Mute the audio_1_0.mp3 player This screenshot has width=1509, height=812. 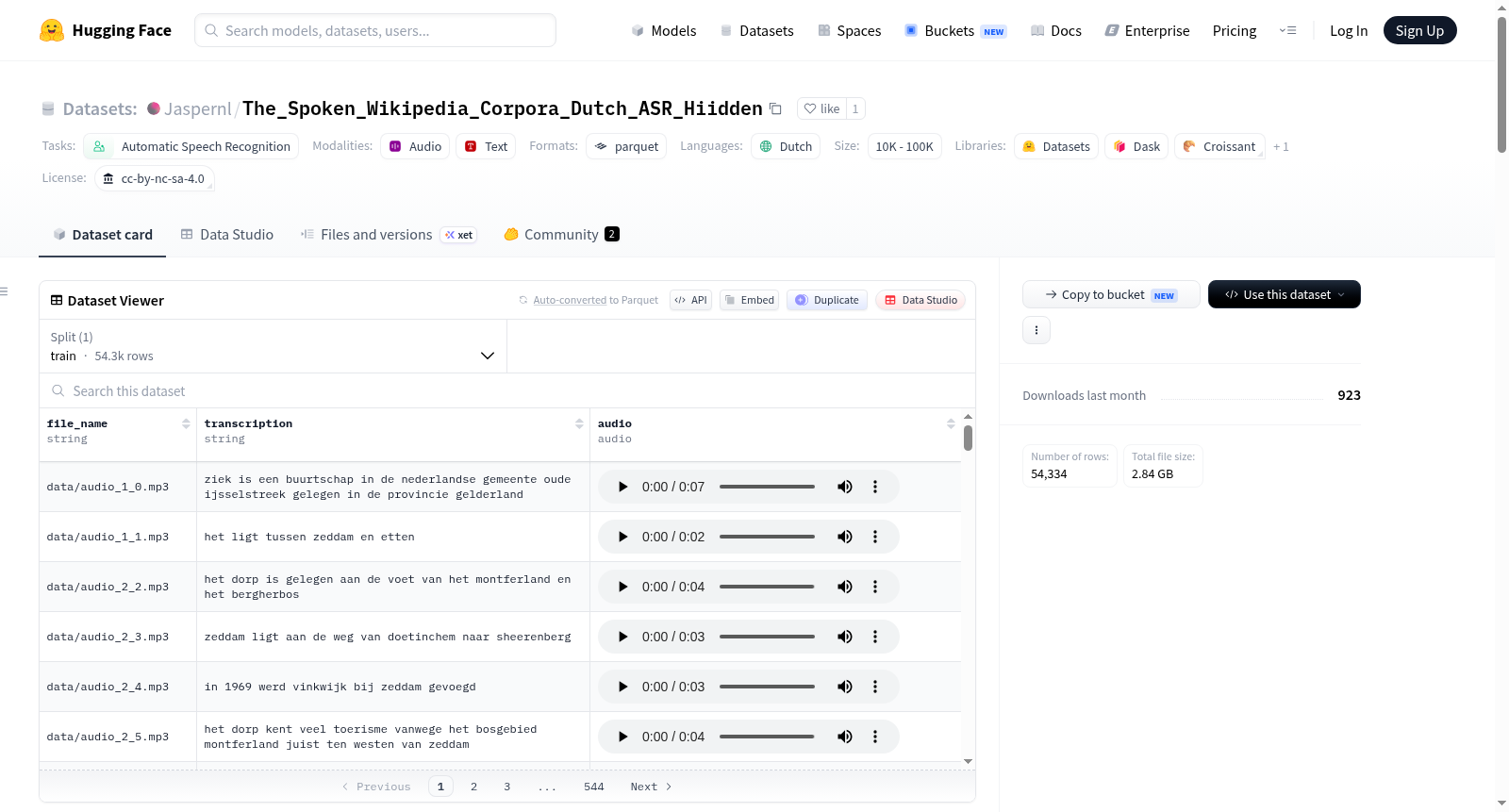(x=845, y=487)
